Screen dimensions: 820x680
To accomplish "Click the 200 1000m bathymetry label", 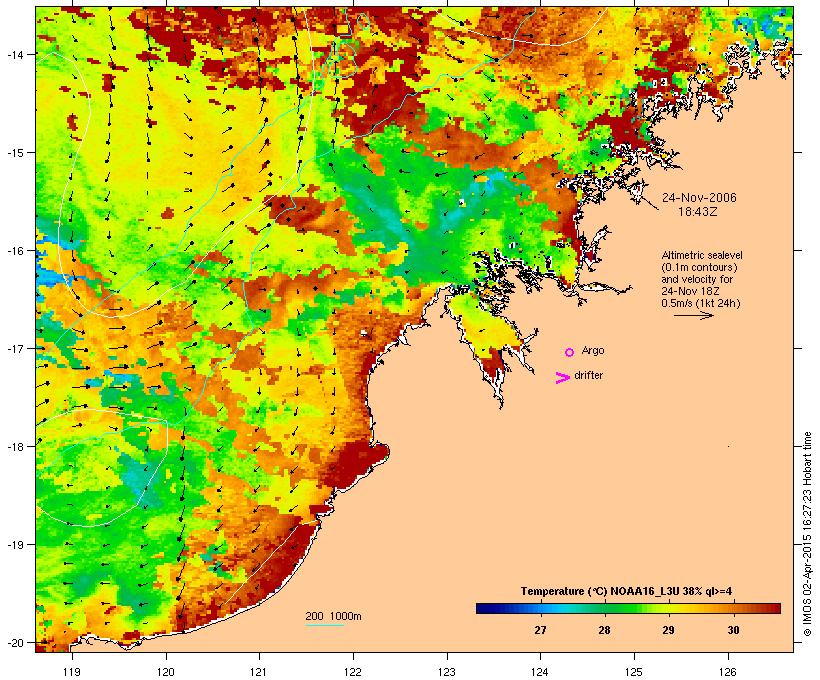I will point(333,616).
